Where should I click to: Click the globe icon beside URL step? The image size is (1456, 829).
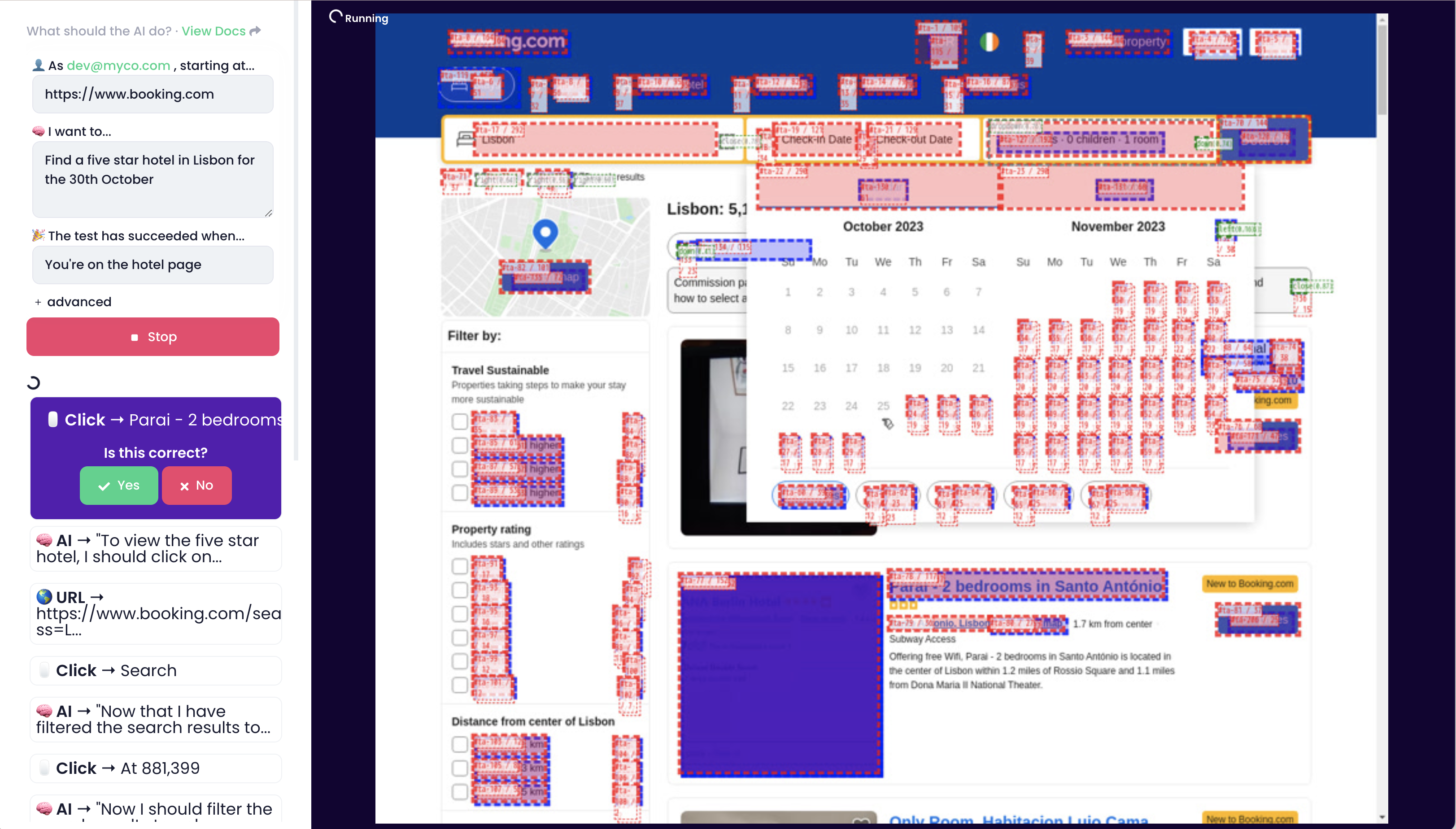(x=44, y=597)
